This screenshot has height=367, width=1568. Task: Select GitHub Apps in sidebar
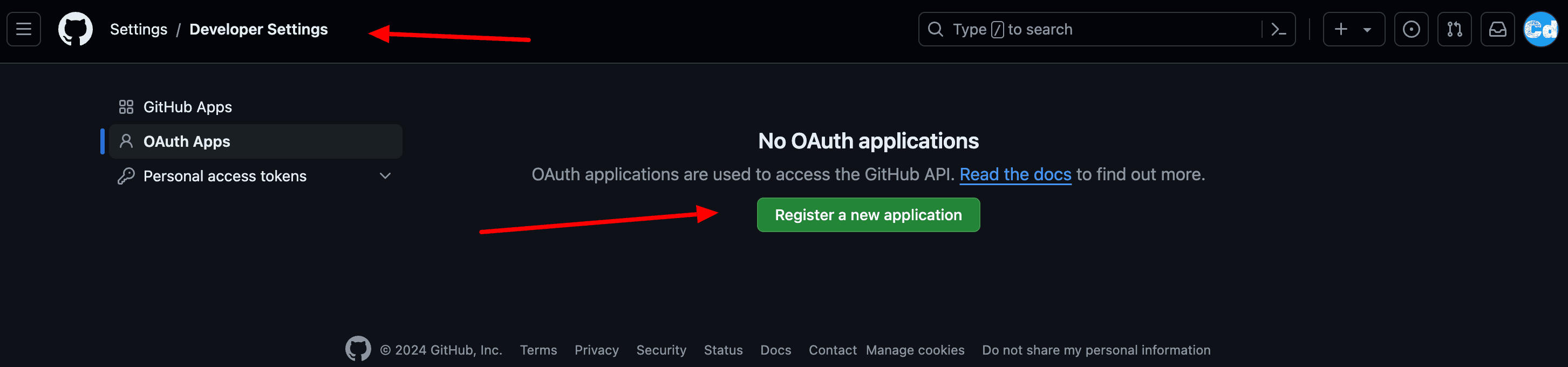187,107
